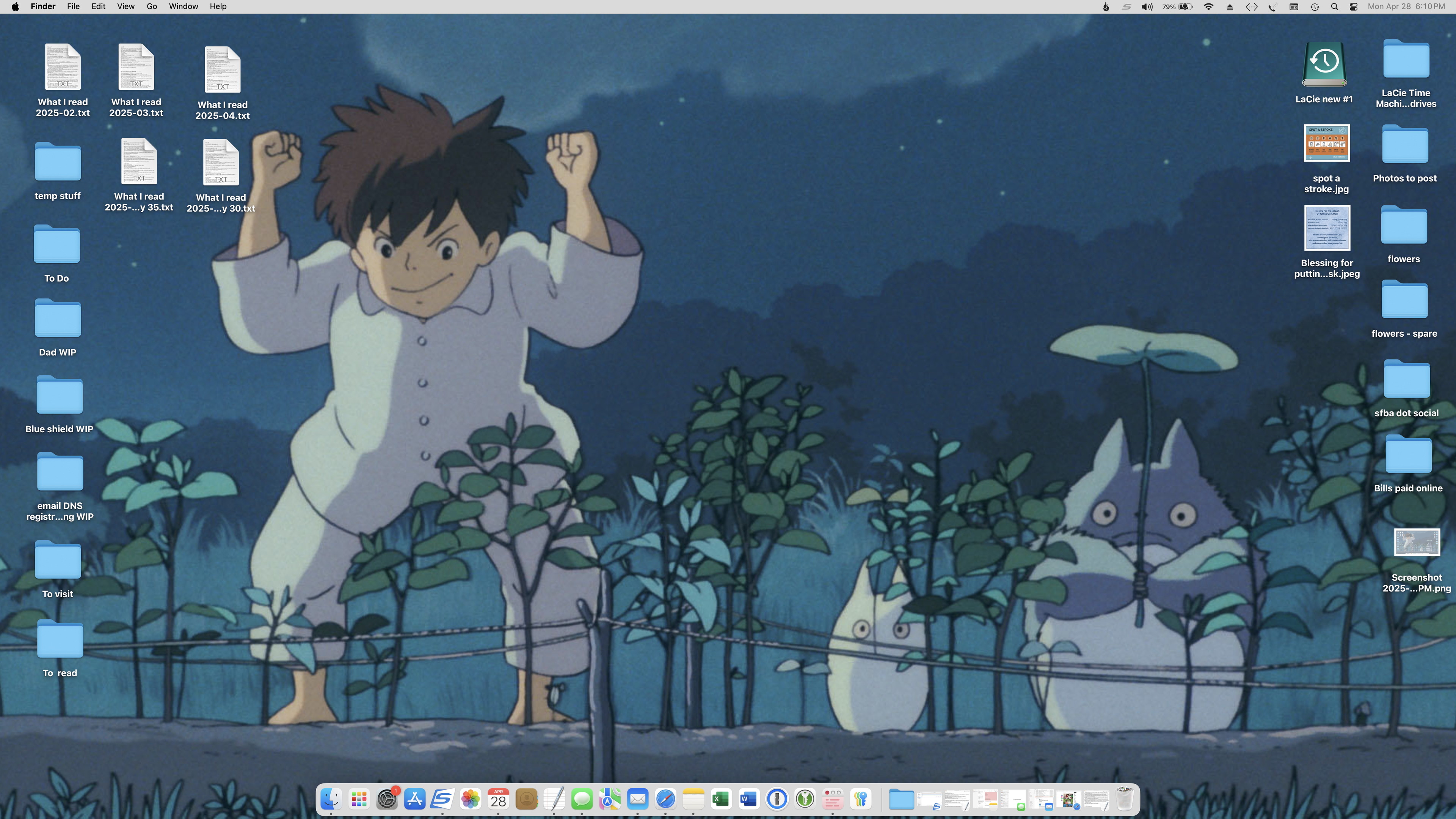Open the Help menu
This screenshot has height=819, width=1456.
(218, 7)
